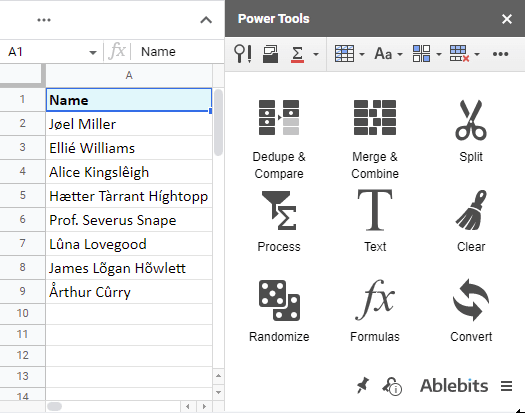The height and width of the screenshot is (413, 525).
Task: Click the Ablebits logo link
Action: tap(454, 386)
